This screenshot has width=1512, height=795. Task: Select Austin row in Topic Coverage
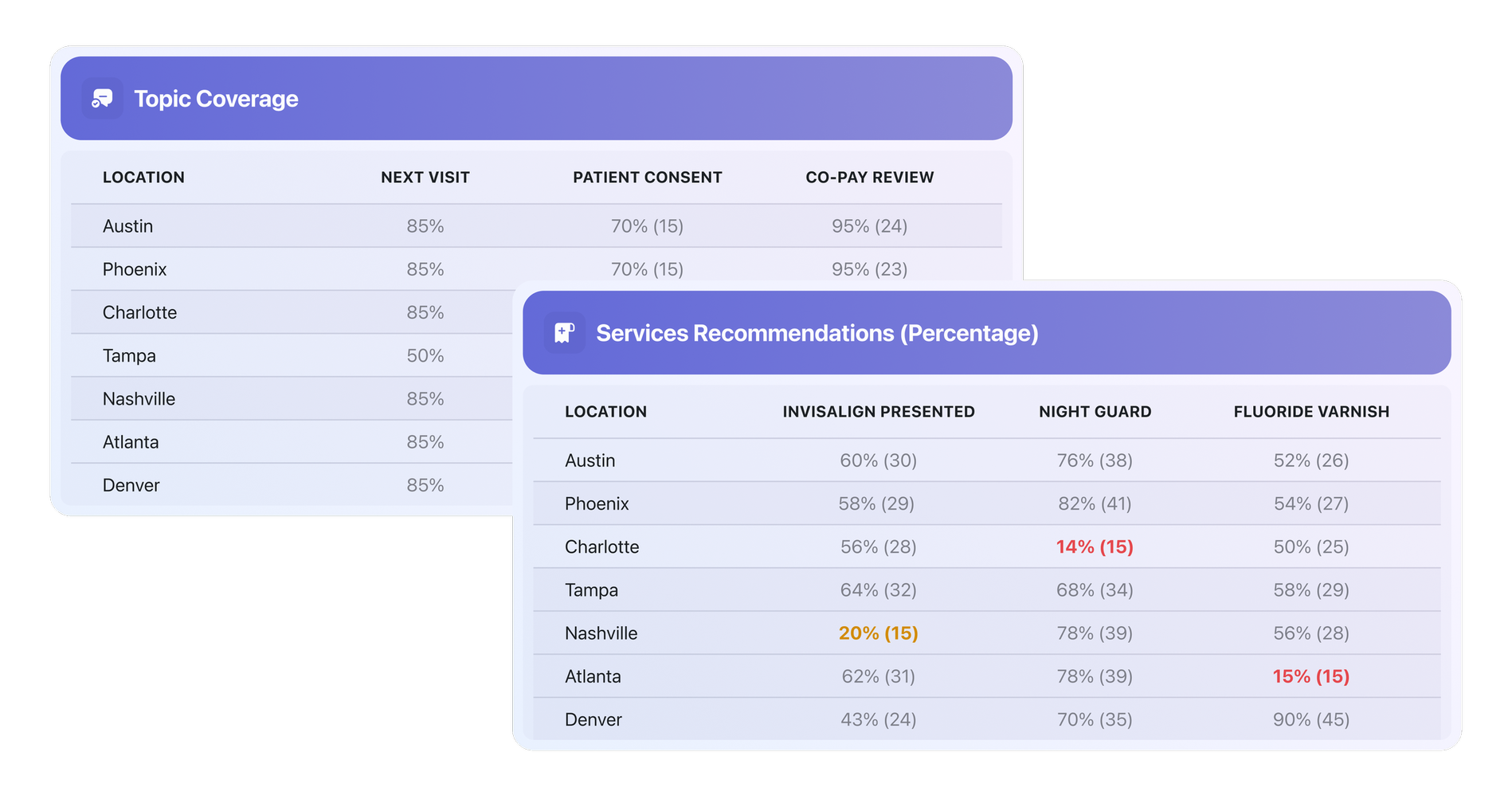(x=536, y=226)
